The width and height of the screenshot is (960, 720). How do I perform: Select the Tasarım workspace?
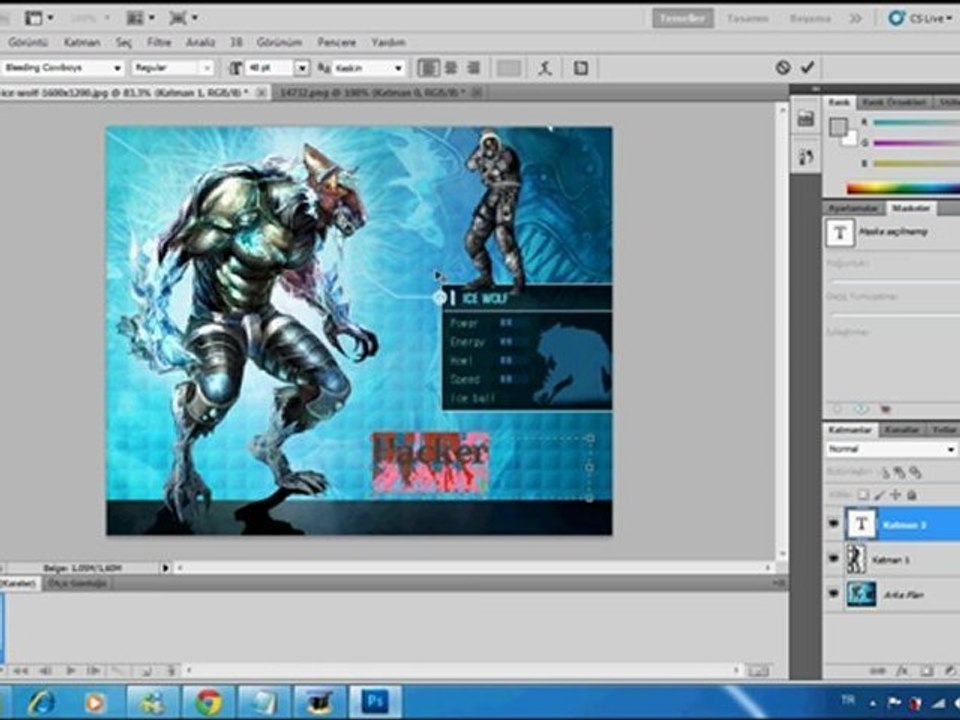[x=747, y=18]
